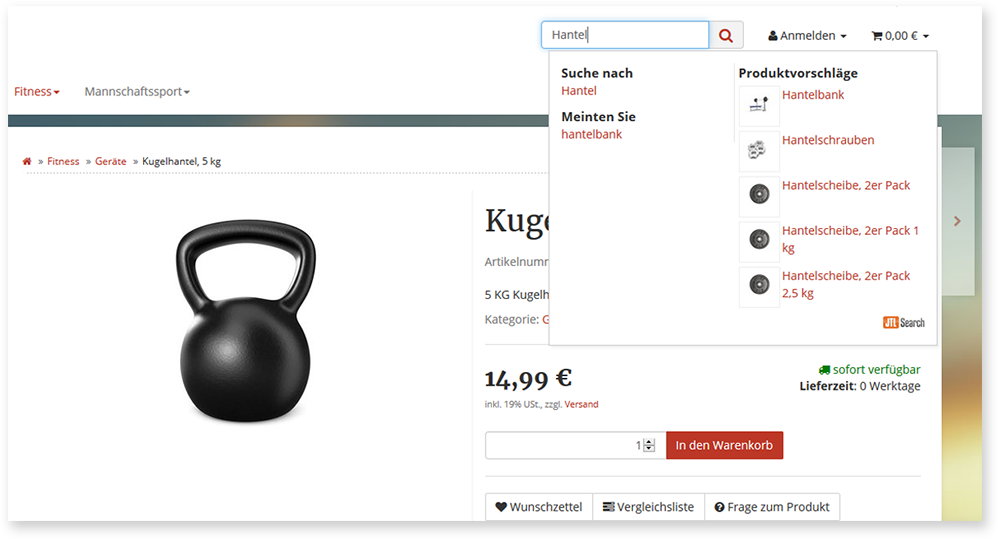The width and height of the screenshot is (998, 539).
Task: Click the red magnifier search button
Action: (x=726, y=36)
